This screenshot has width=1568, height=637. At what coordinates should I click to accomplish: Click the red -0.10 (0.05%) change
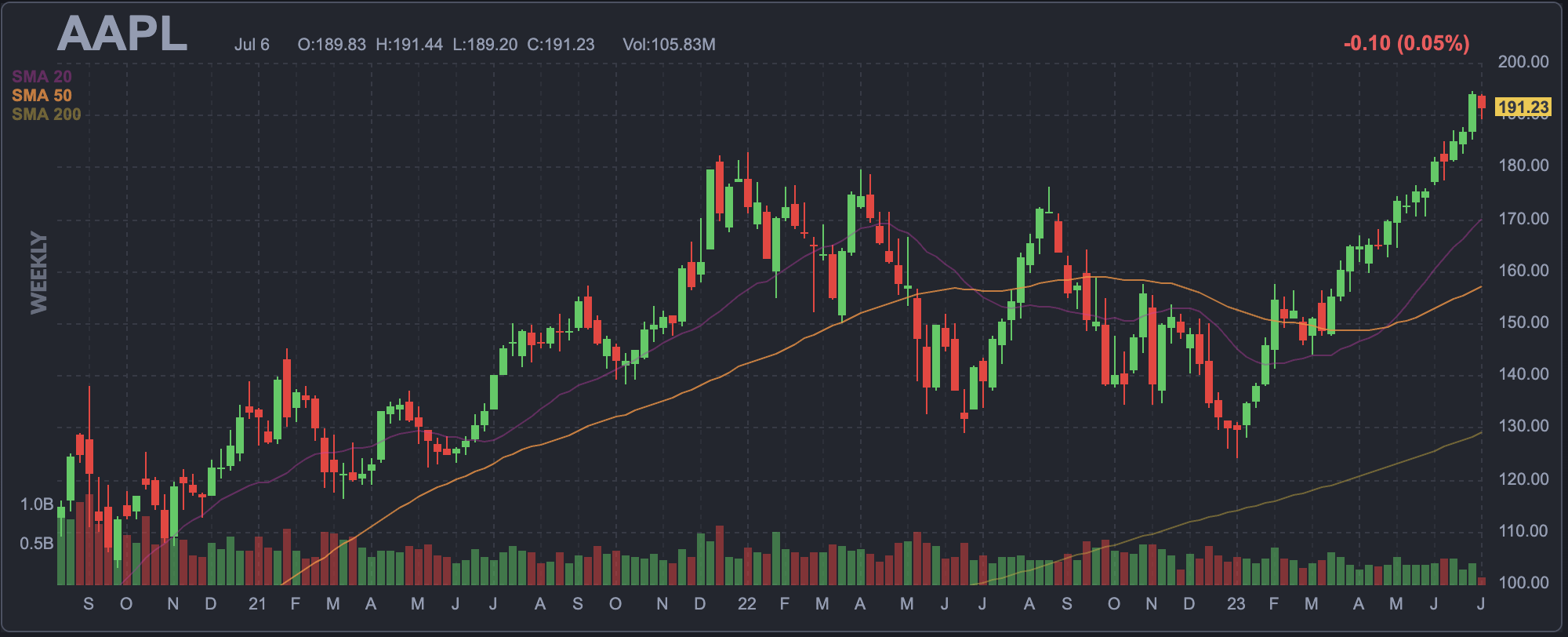pos(1406,43)
